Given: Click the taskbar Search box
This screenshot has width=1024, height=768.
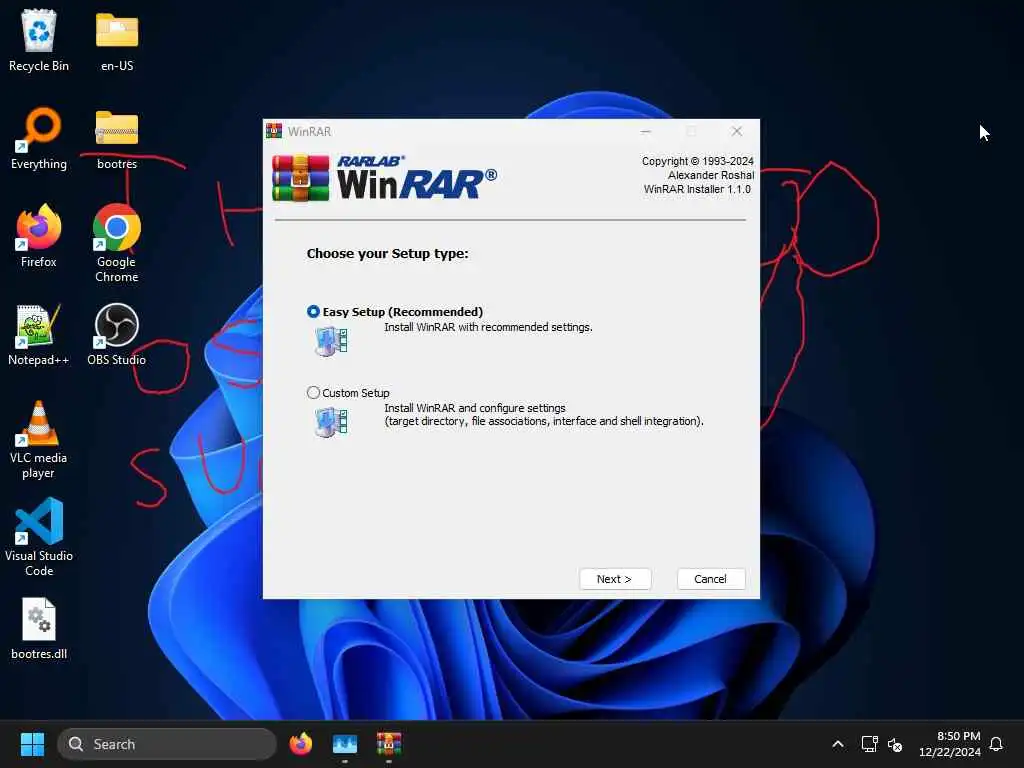Looking at the screenshot, I should [167, 744].
